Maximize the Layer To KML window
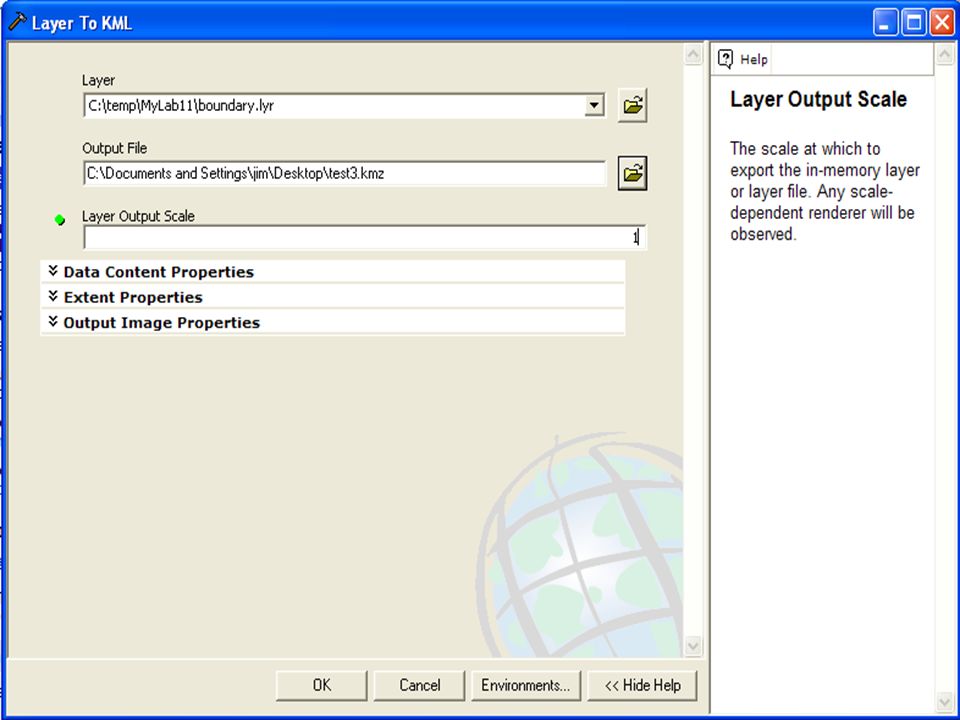This screenshot has width=960, height=720. point(914,23)
